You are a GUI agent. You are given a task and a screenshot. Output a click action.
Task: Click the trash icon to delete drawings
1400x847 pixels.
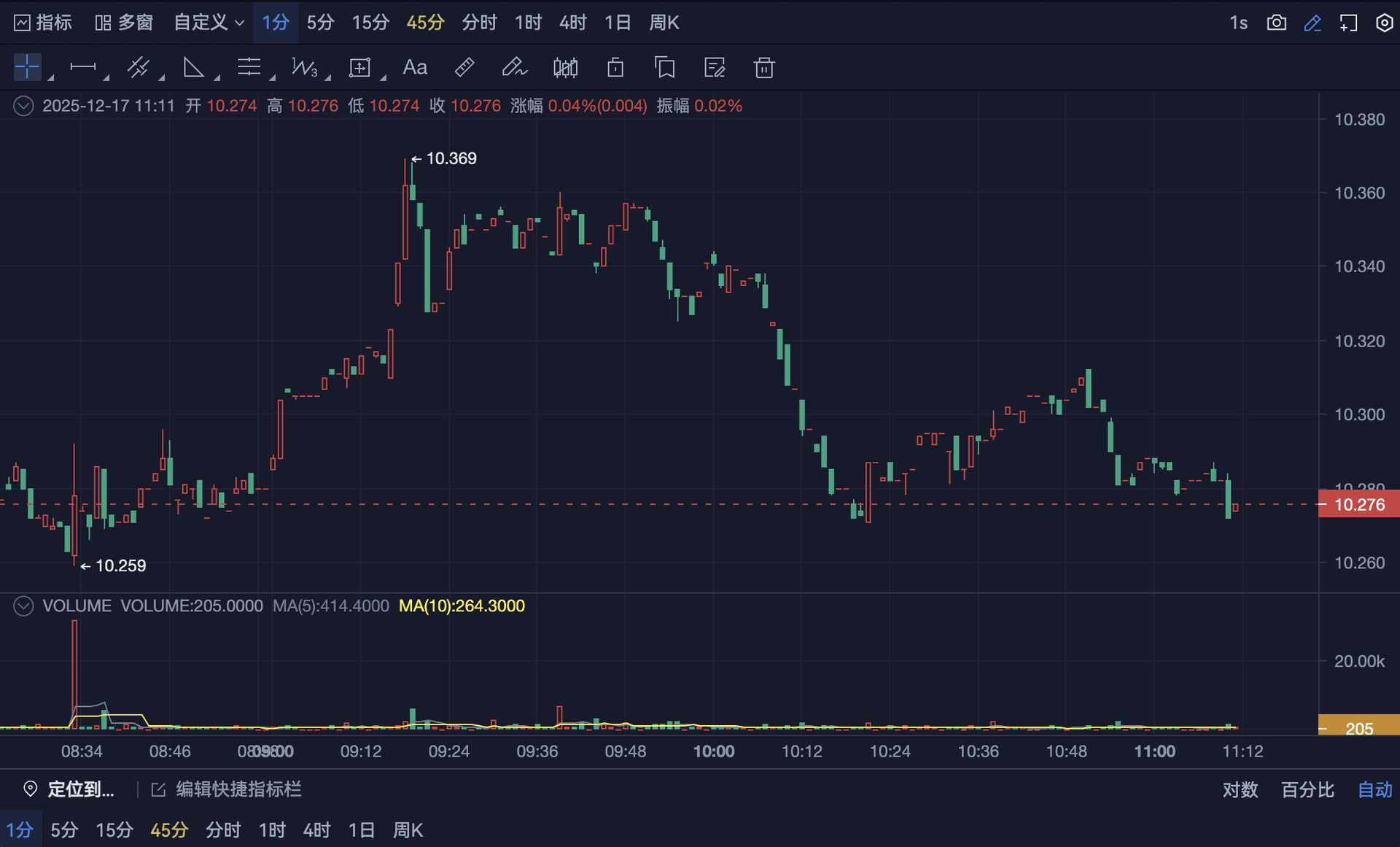[x=763, y=68]
